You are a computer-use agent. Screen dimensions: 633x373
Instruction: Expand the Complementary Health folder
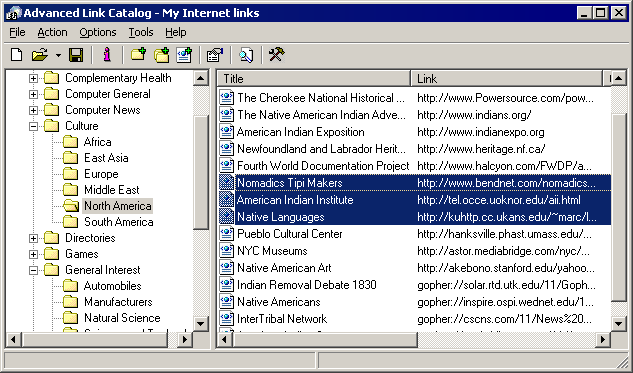[x=34, y=78]
